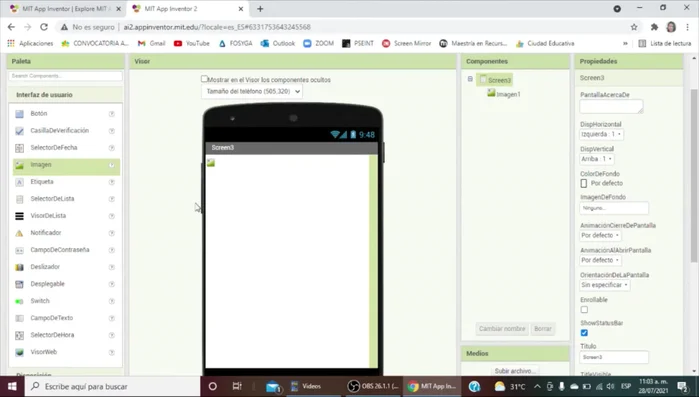Open the YouTube bookmark
The image size is (699, 397).
click(192, 44)
